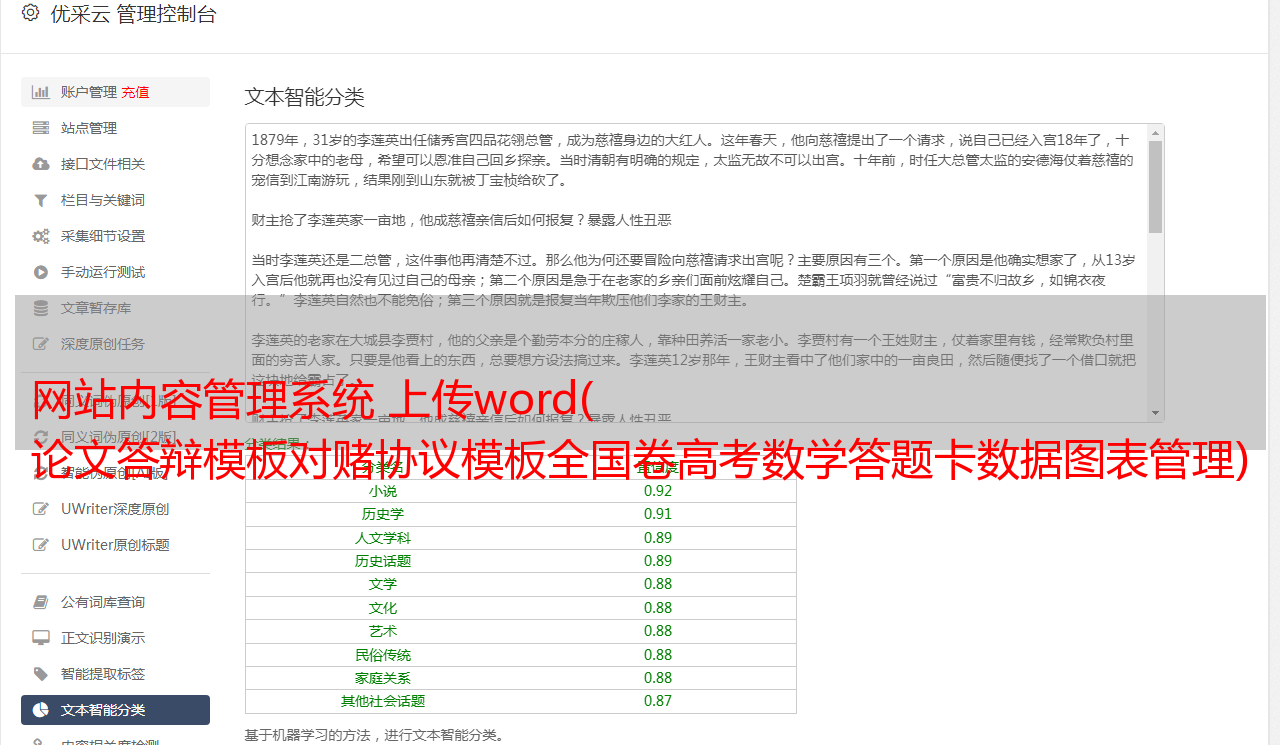This screenshot has height=745, width=1280.
Task: Click the 文化 category cell
Action: 383,608
